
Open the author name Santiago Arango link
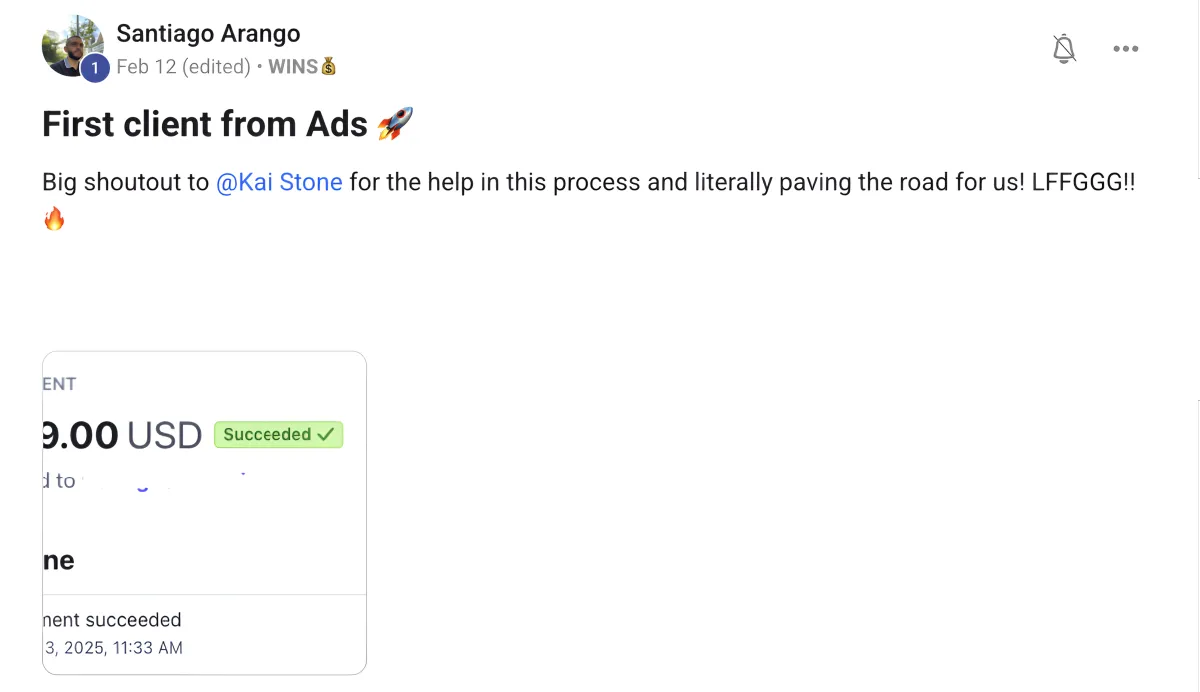208,33
